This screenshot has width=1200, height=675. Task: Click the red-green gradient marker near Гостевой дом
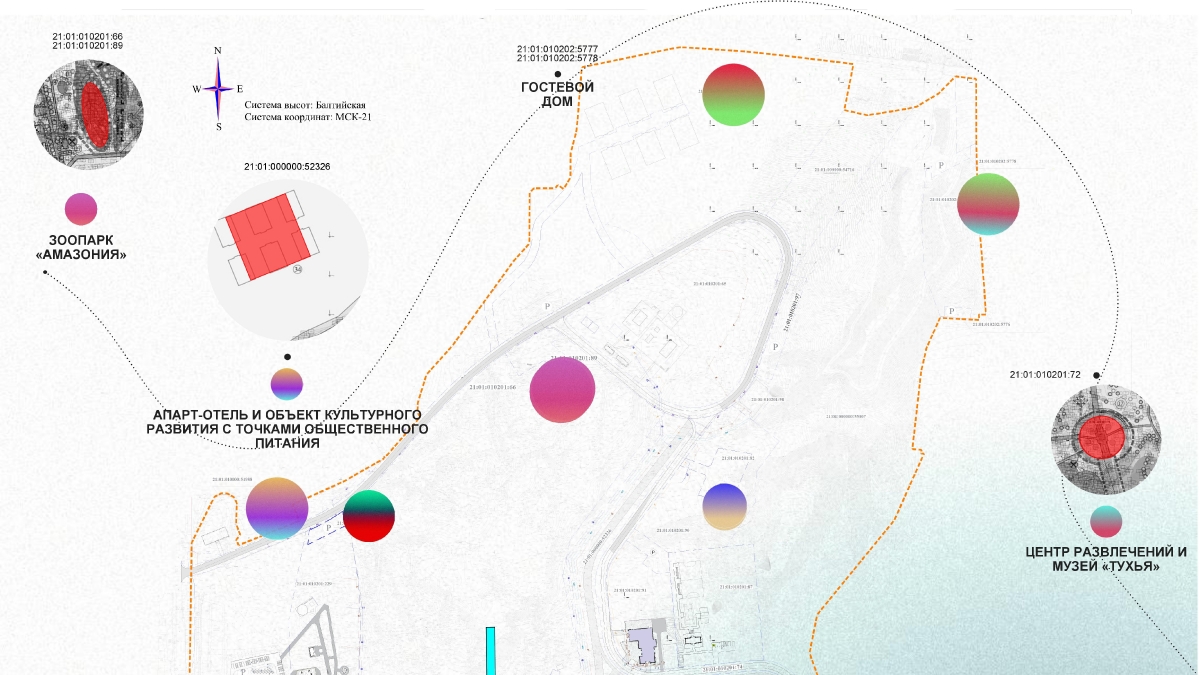(733, 95)
